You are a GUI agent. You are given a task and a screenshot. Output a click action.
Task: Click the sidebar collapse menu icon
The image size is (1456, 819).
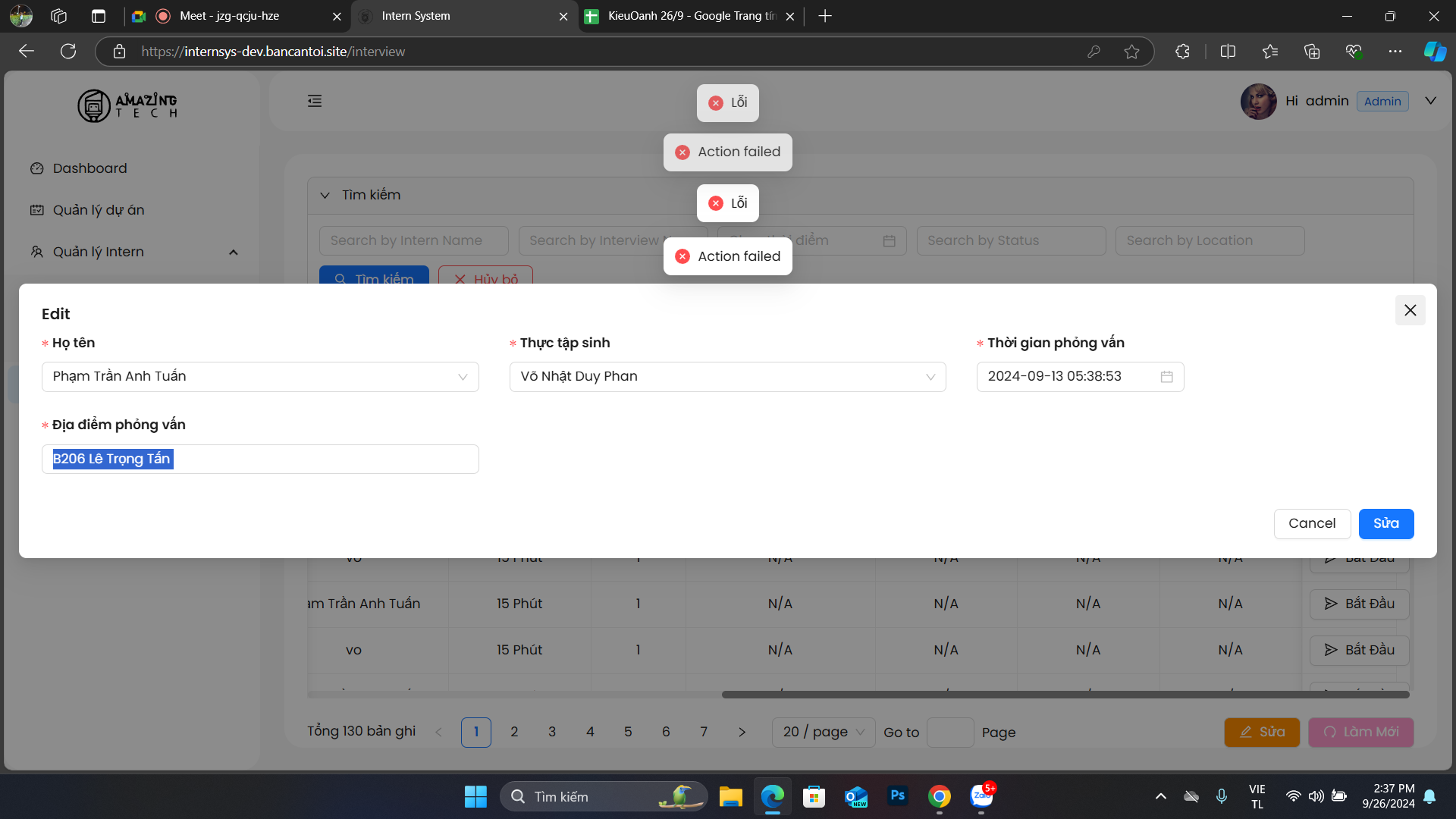tap(315, 101)
